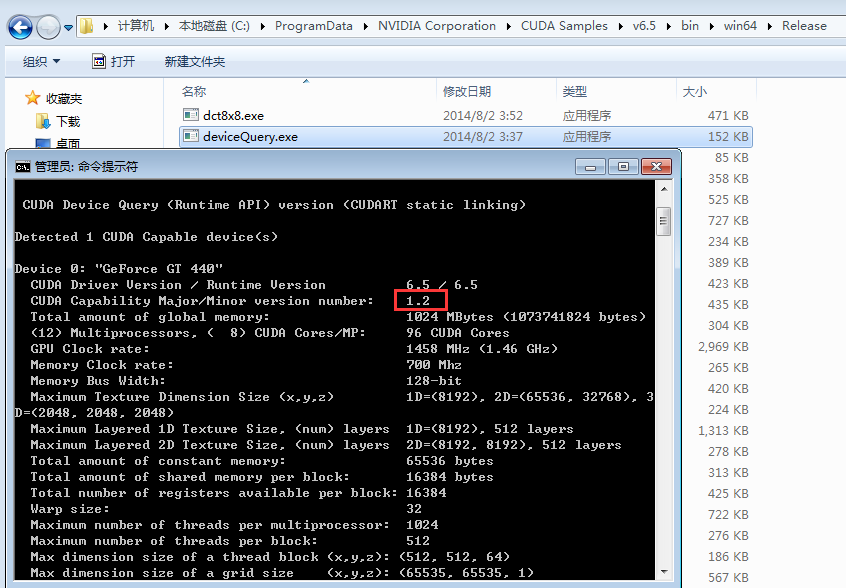The width and height of the screenshot is (846, 588).
Task: Click the dct8x8.exe application icon
Action: 191,115
